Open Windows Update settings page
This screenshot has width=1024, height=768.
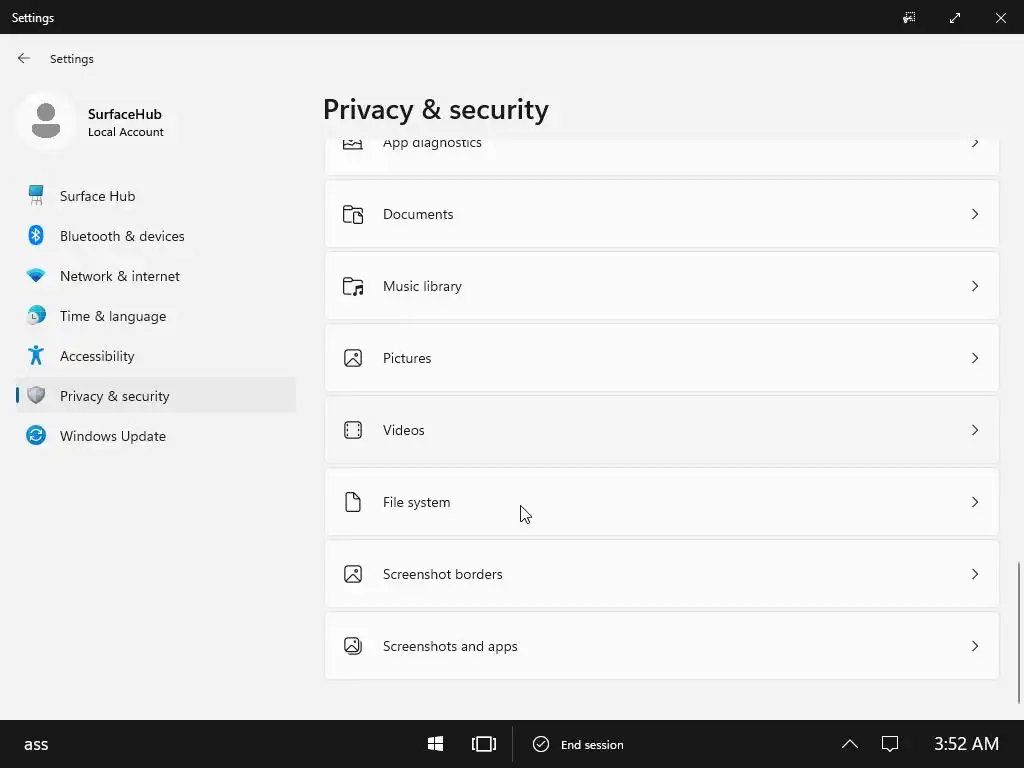coord(156,436)
